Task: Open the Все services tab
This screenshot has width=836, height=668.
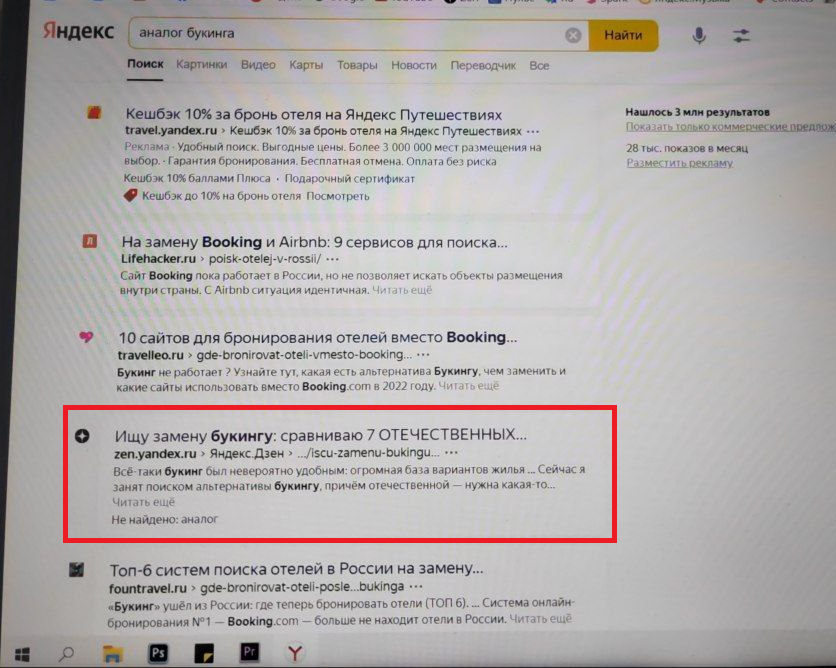Action: coord(539,66)
